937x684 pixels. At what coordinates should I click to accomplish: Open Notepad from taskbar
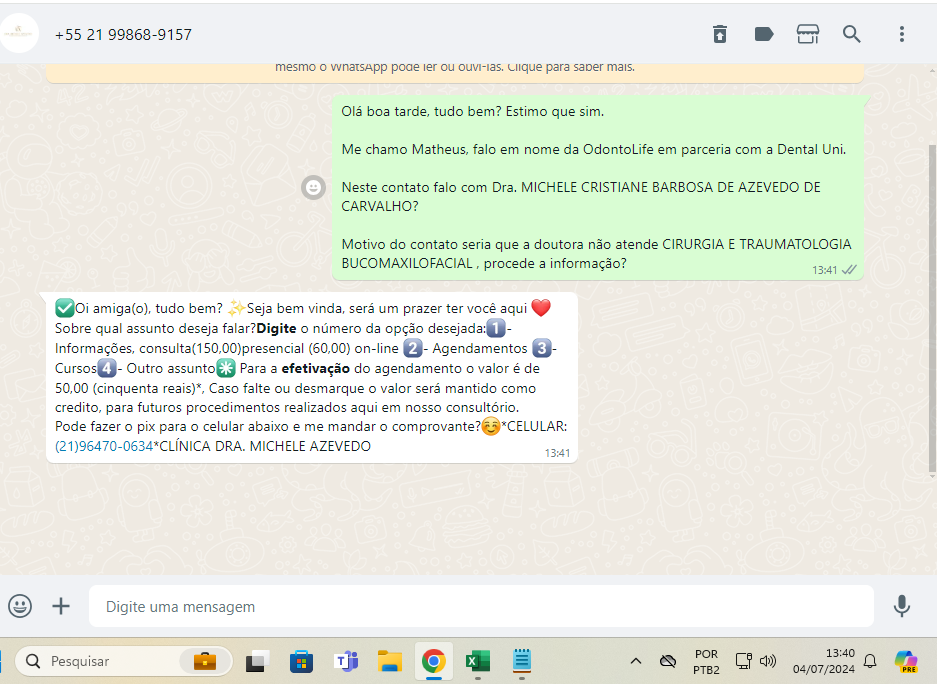click(522, 661)
